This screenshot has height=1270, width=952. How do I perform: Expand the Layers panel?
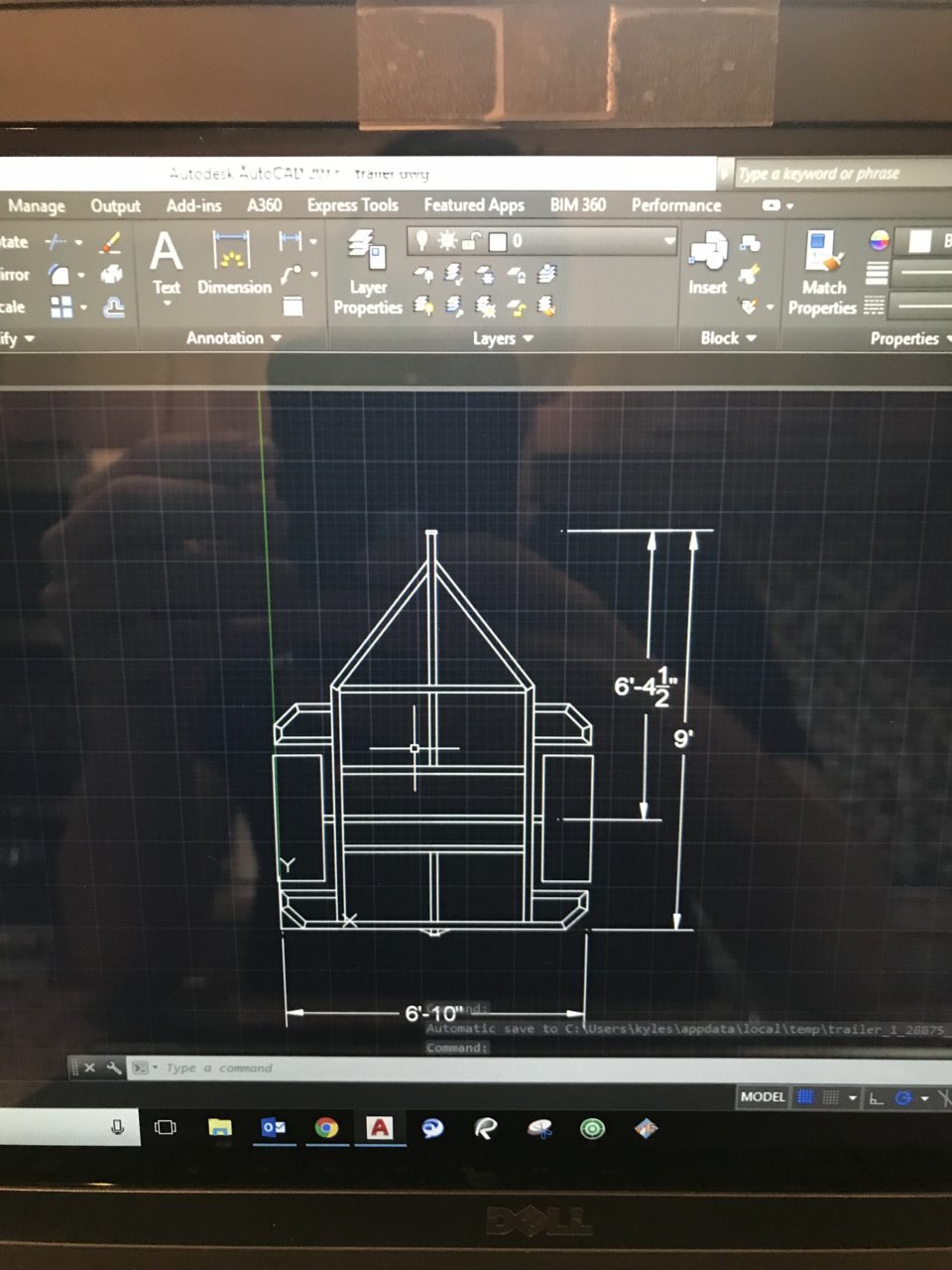tap(503, 338)
